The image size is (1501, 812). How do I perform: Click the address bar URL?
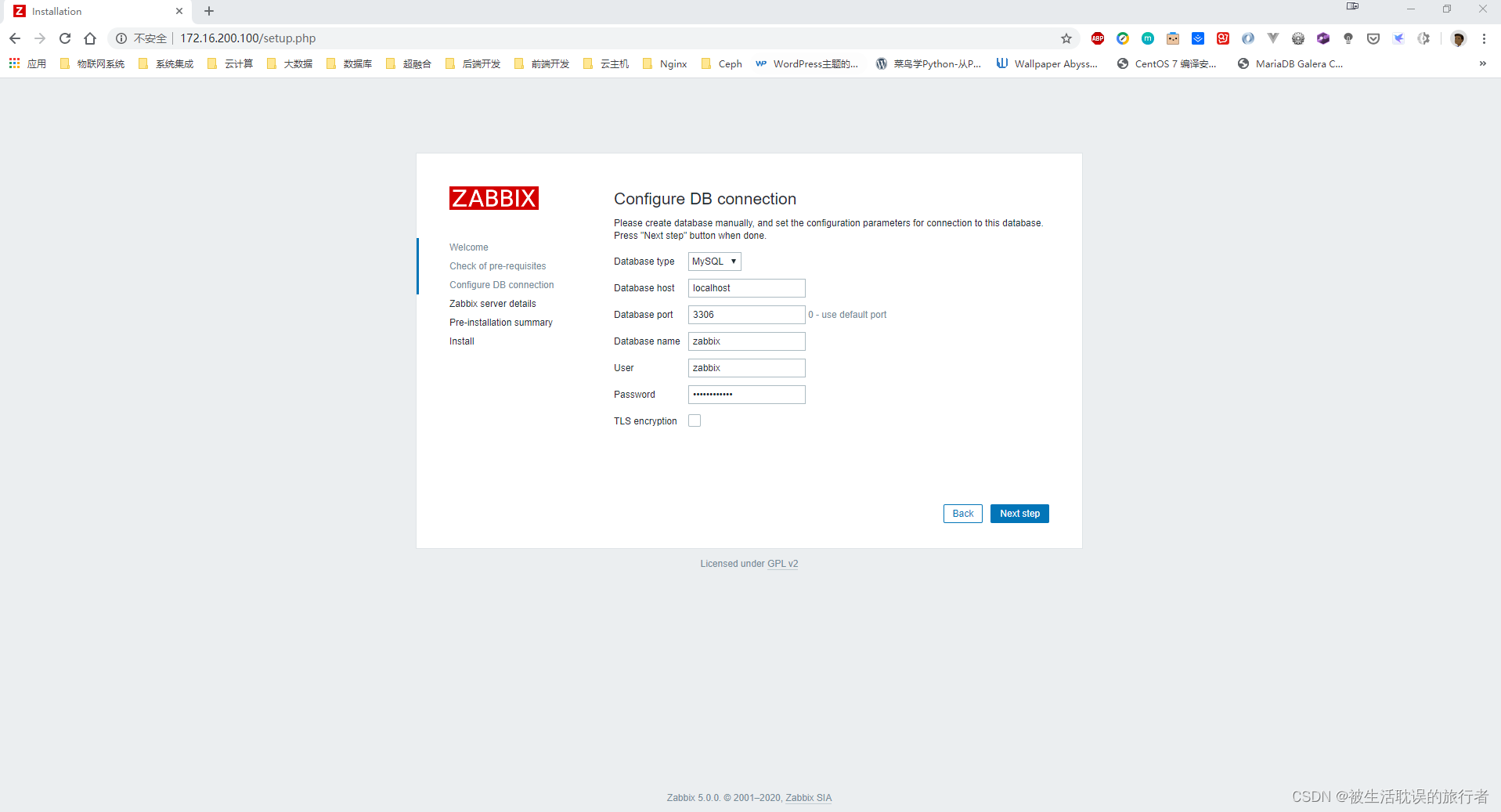coord(248,38)
